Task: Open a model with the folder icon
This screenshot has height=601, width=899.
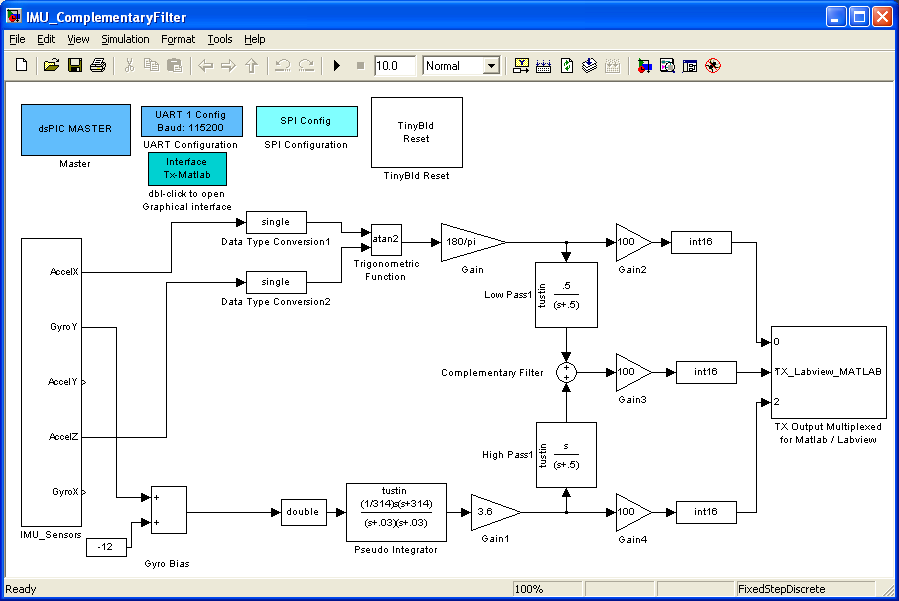Action: [x=51, y=65]
